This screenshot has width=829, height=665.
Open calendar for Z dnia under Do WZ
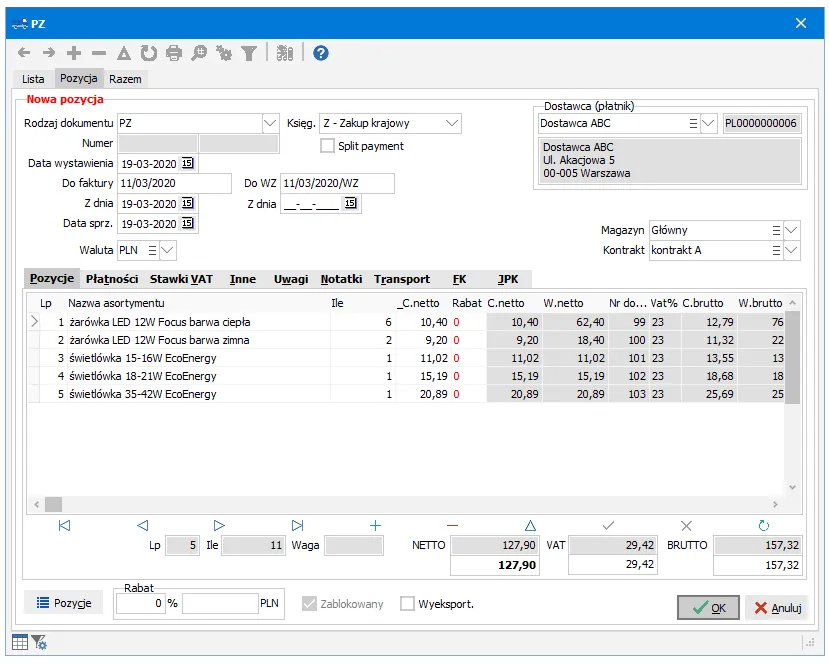coord(351,204)
